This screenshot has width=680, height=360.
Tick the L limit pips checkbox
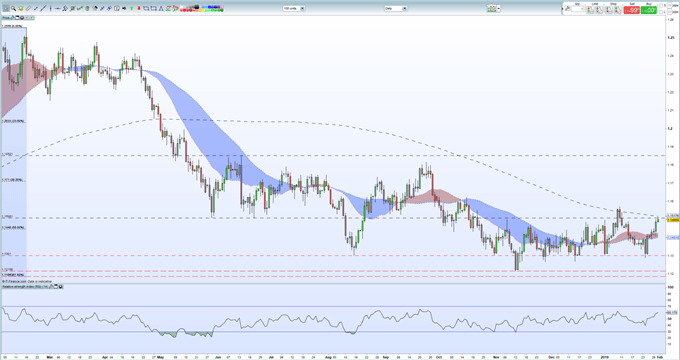click(x=661, y=12)
